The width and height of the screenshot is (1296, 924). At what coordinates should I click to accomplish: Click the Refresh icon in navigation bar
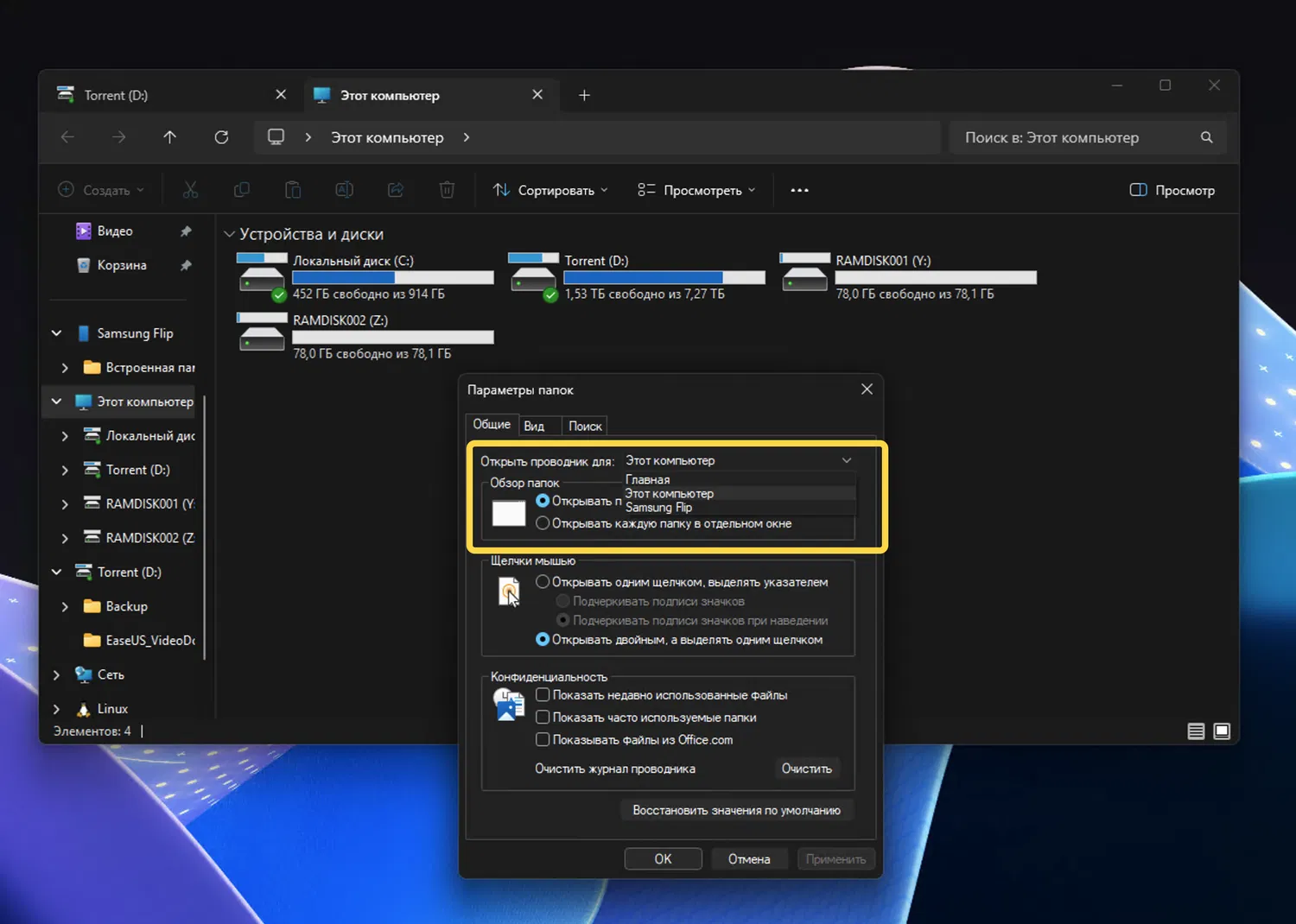coord(221,137)
